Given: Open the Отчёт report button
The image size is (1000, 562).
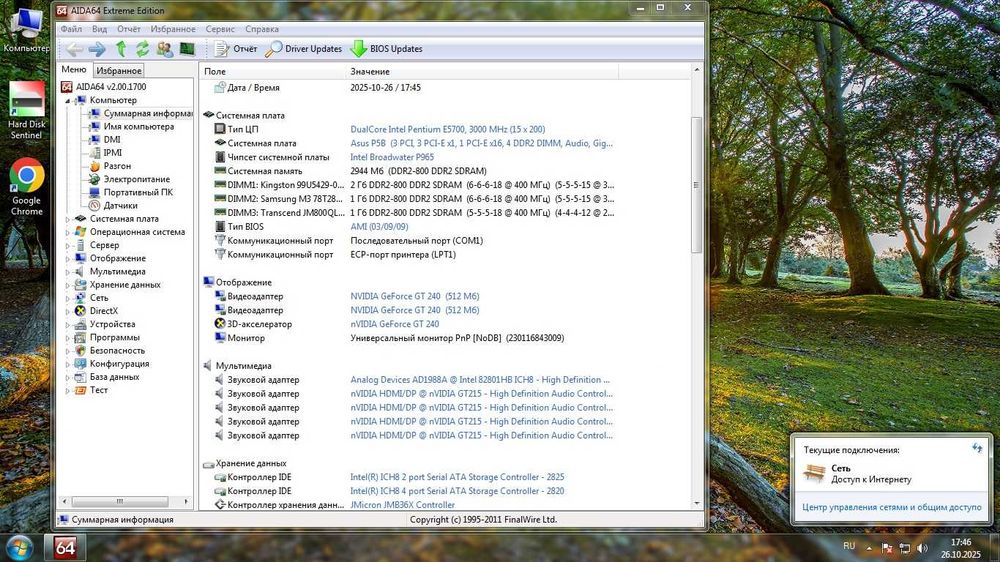Looking at the screenshot, I should tap(235, 48).
